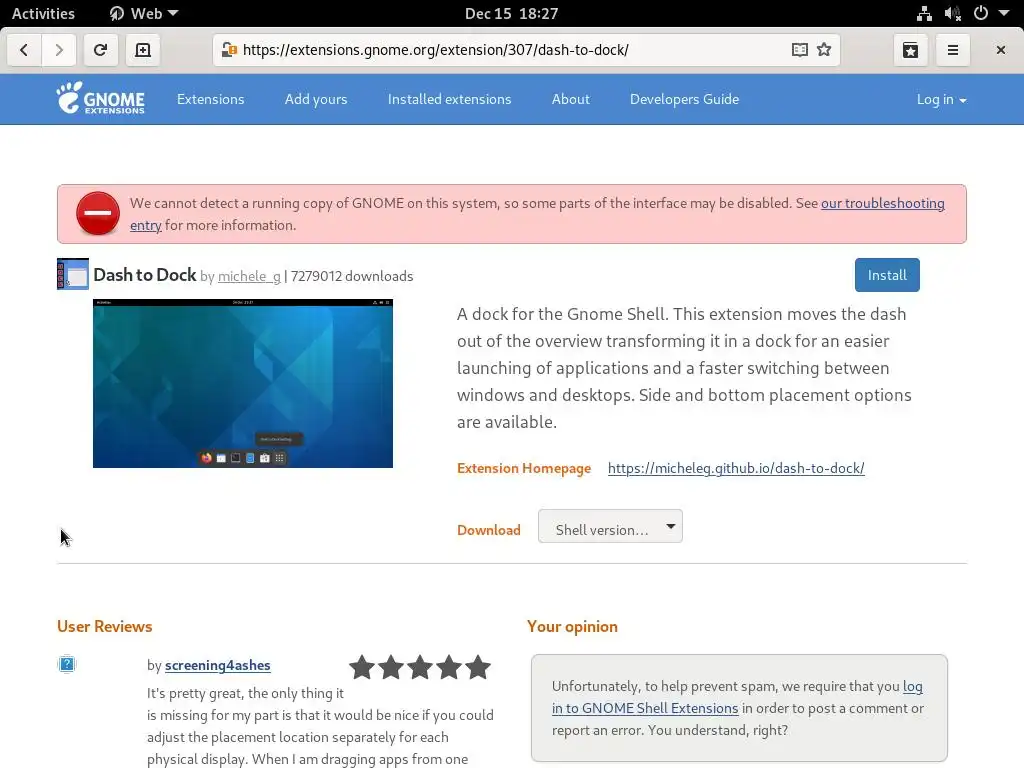
Task: Open the Dash to Dock screenshot thumbnail
Action: tap(243, 383)
